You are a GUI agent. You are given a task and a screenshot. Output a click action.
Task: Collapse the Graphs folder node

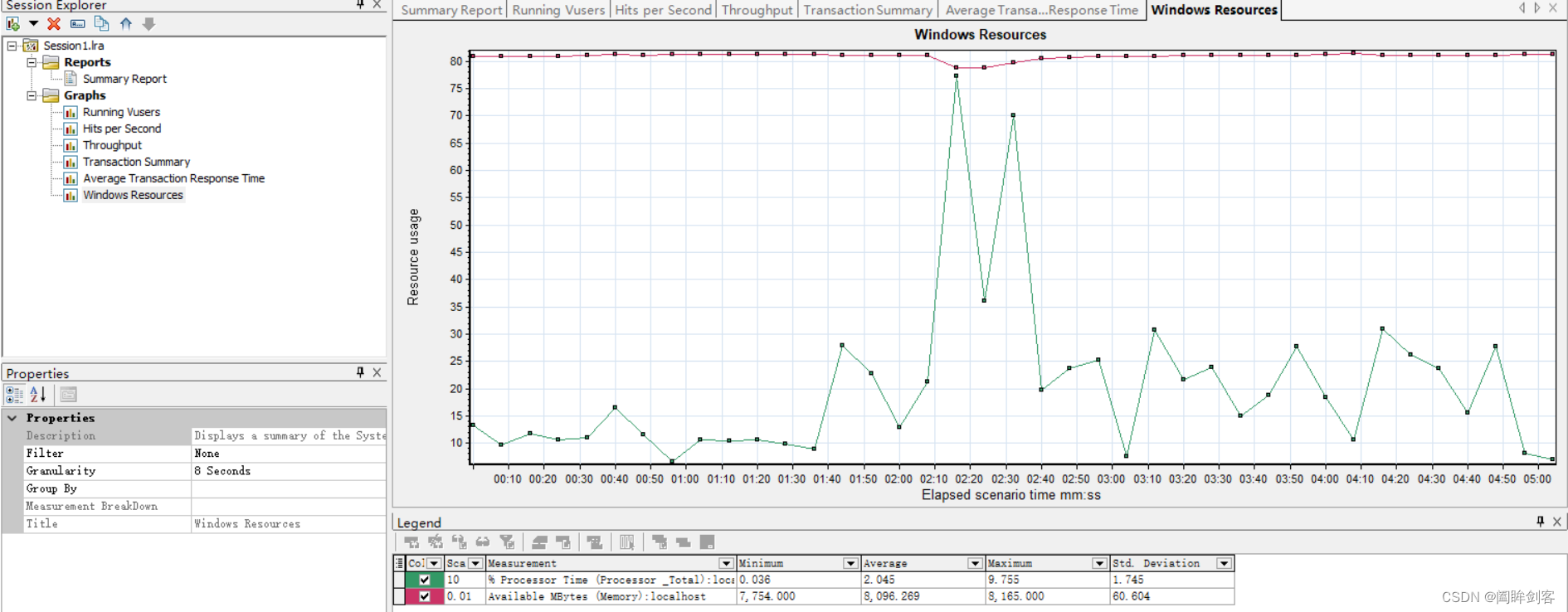(x=32, y=95)
